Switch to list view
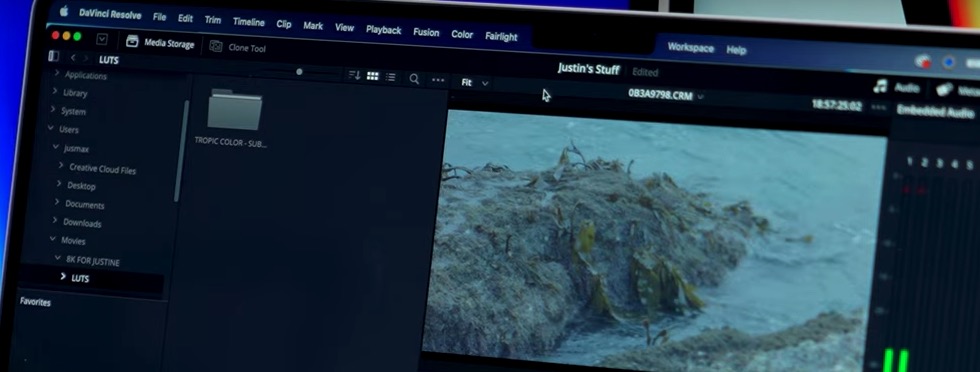Screen dimensions: 980x372 click(391, 77)
